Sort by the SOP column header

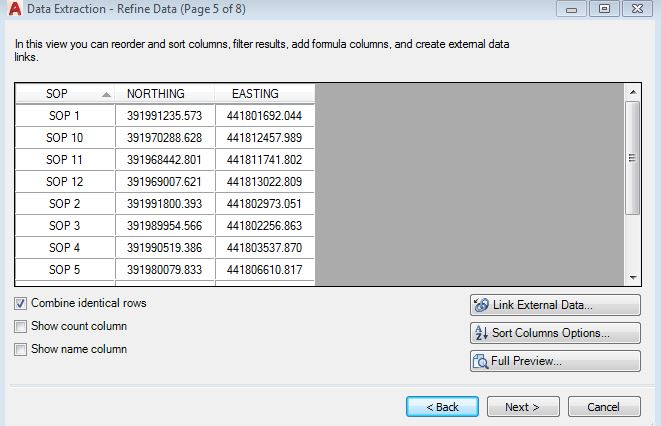(x=65, y=94)
